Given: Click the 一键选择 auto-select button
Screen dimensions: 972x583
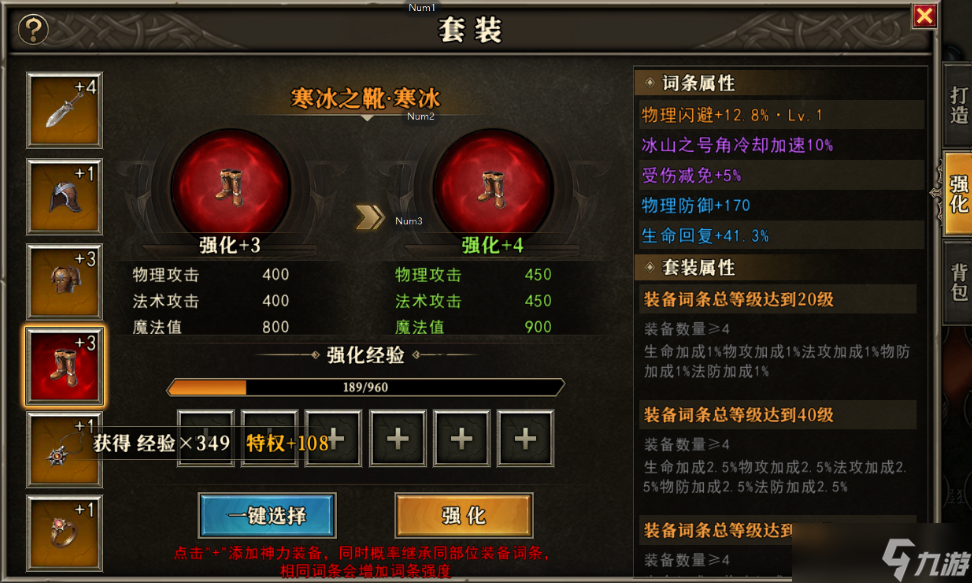Looking at the screenshot, I should click(x=267, y=515).
